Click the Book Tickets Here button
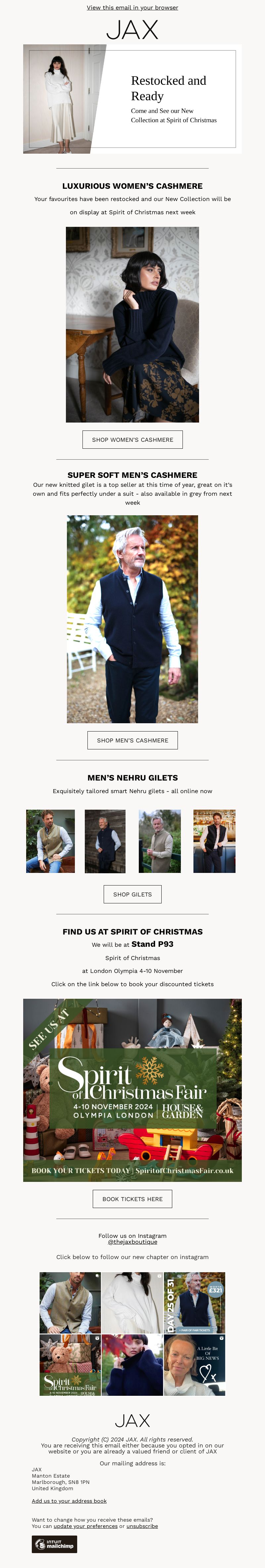The image size is (265, 1568). pos(132,1198)
